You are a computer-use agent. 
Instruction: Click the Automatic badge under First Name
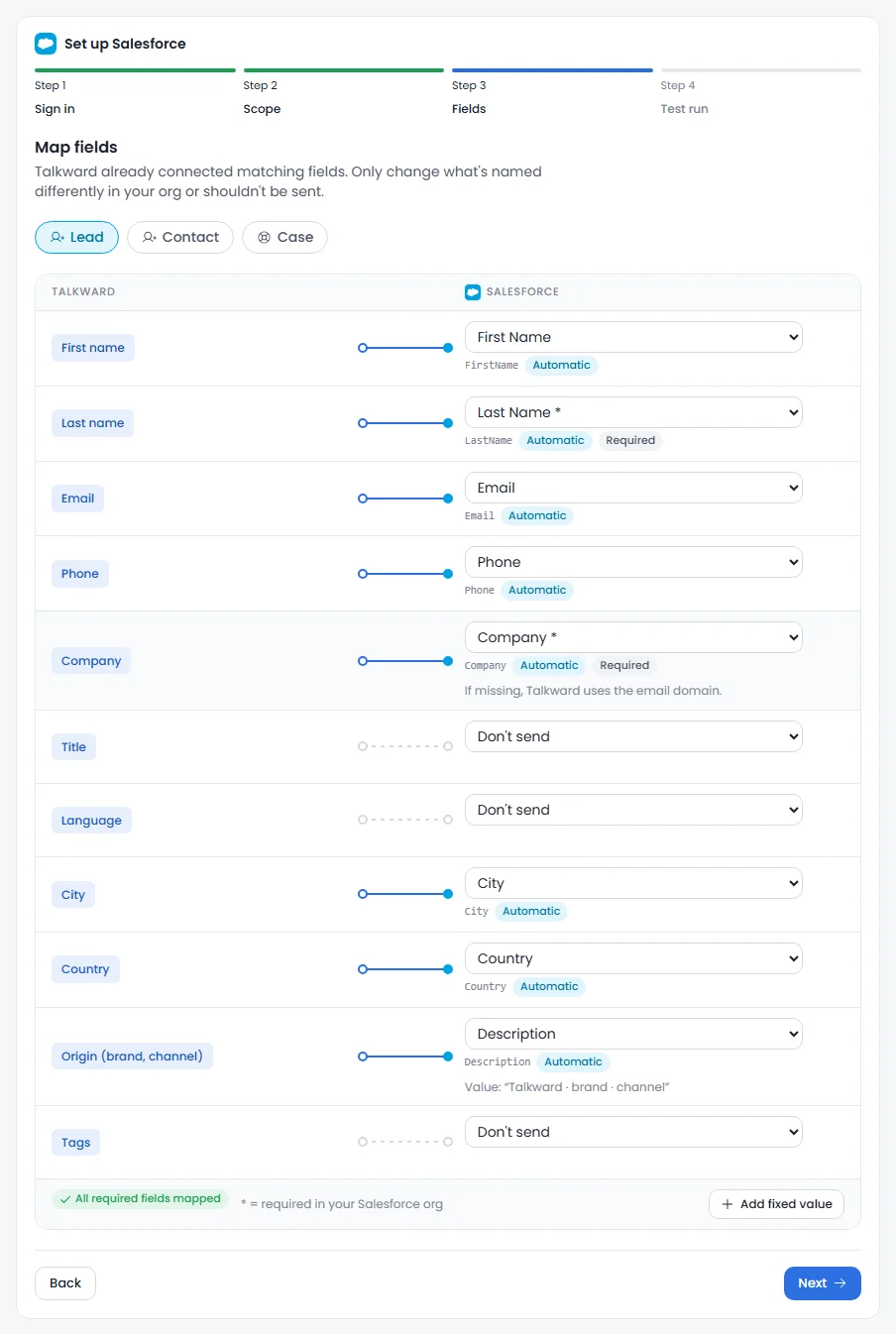(562, 366)
